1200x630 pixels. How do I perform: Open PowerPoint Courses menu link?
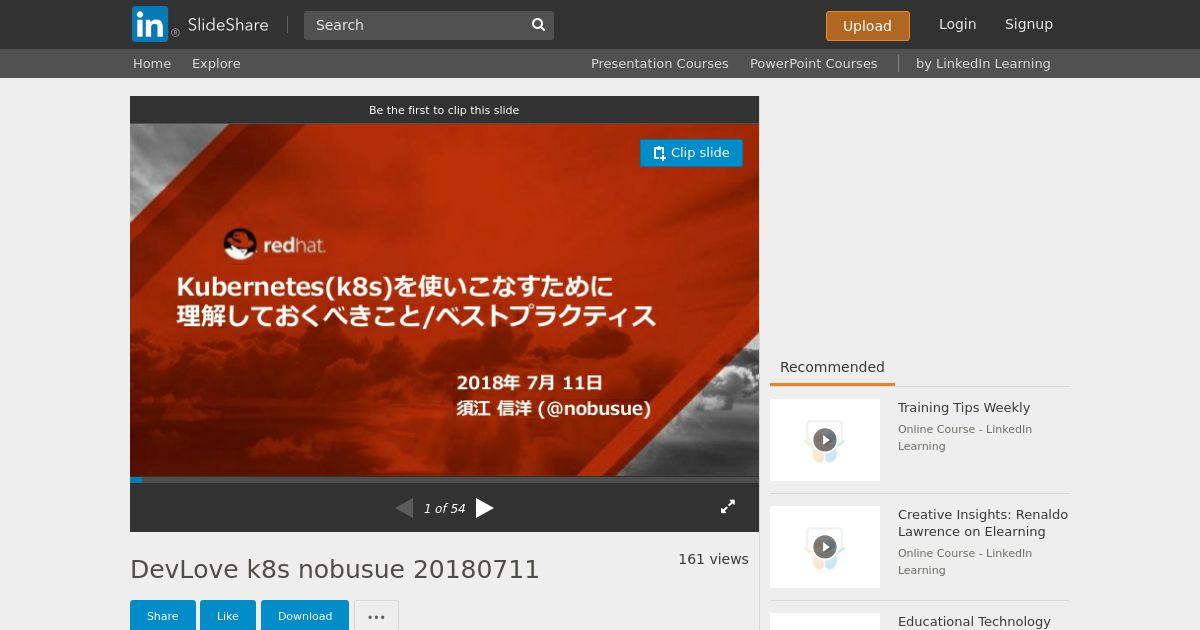tap(813, 63)
